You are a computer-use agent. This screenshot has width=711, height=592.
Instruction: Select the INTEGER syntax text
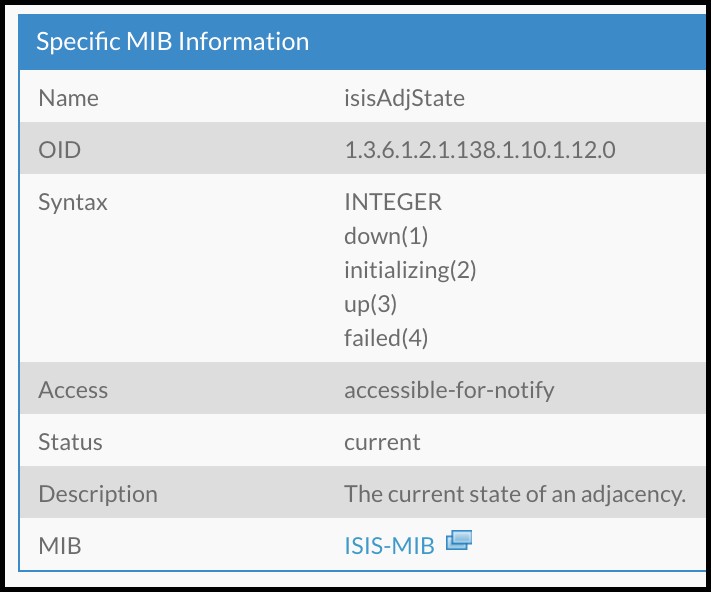(x=393, y=202)
